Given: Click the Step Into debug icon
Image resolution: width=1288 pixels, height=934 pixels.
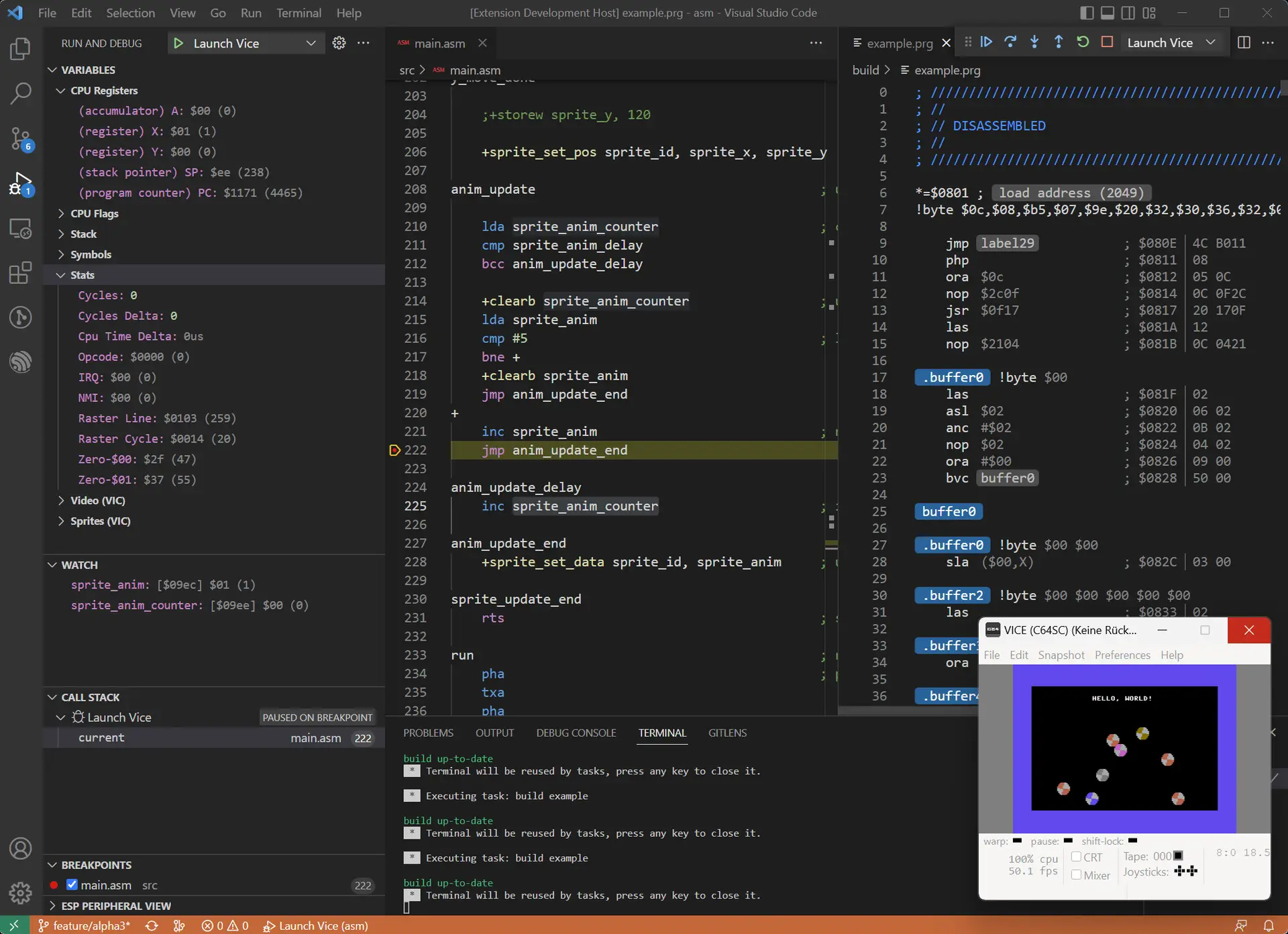Looking at the screenshot, I should [x=1034, y=42].
